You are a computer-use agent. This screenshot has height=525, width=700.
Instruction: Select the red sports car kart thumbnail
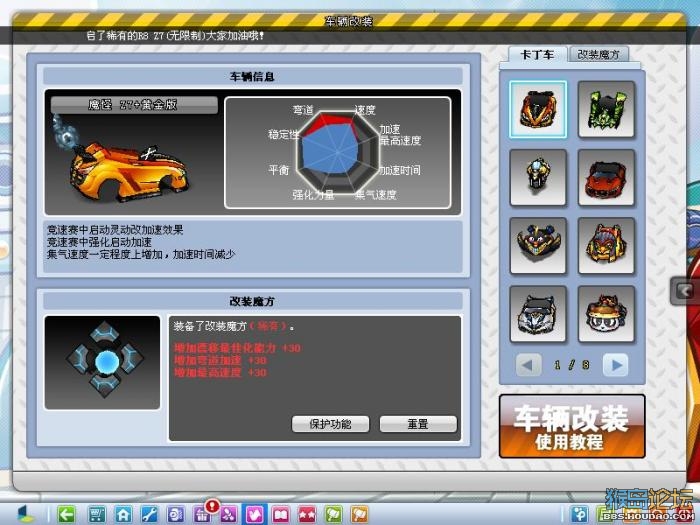coord(606,178)
